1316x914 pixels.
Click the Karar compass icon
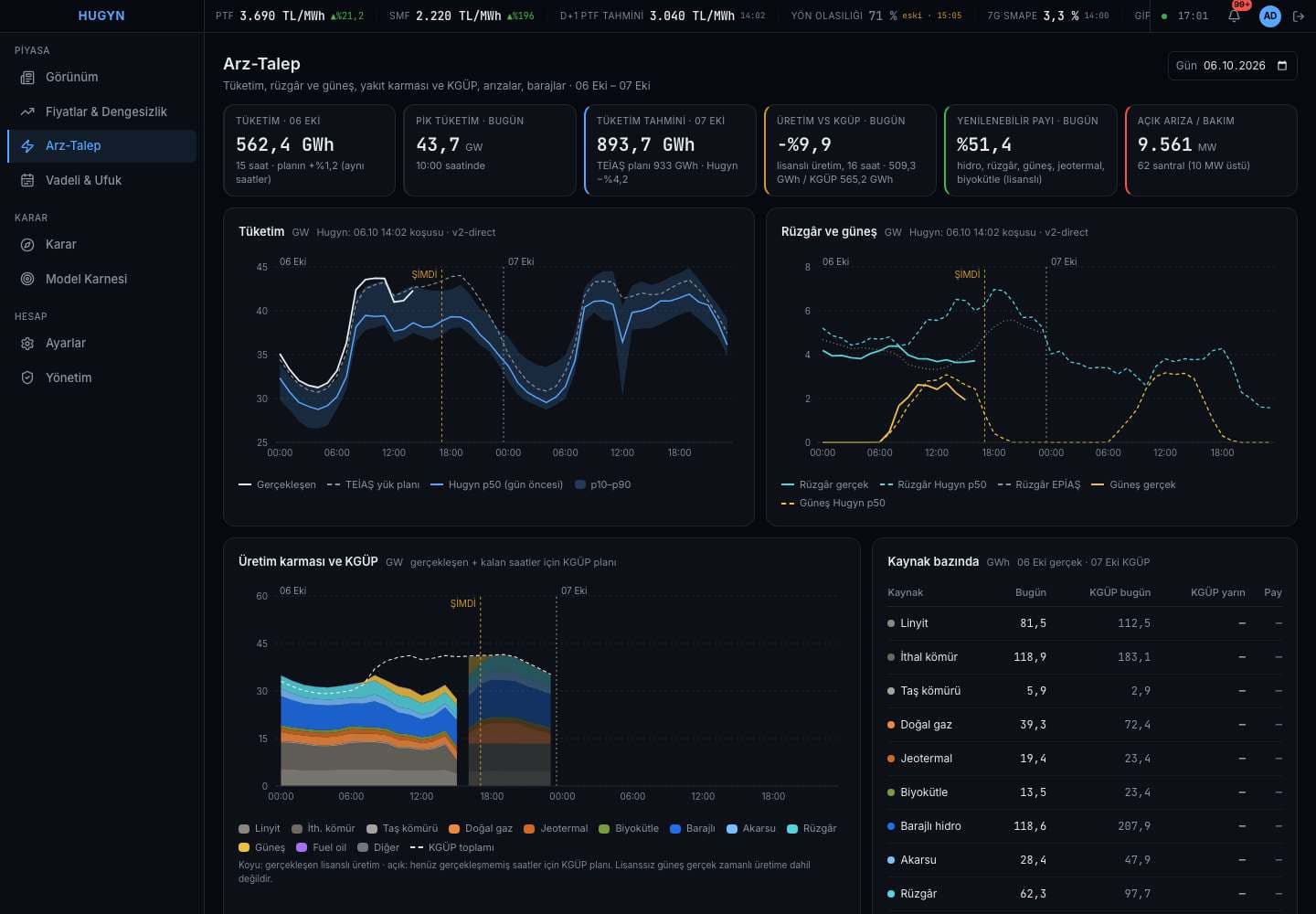click(27, 245)
